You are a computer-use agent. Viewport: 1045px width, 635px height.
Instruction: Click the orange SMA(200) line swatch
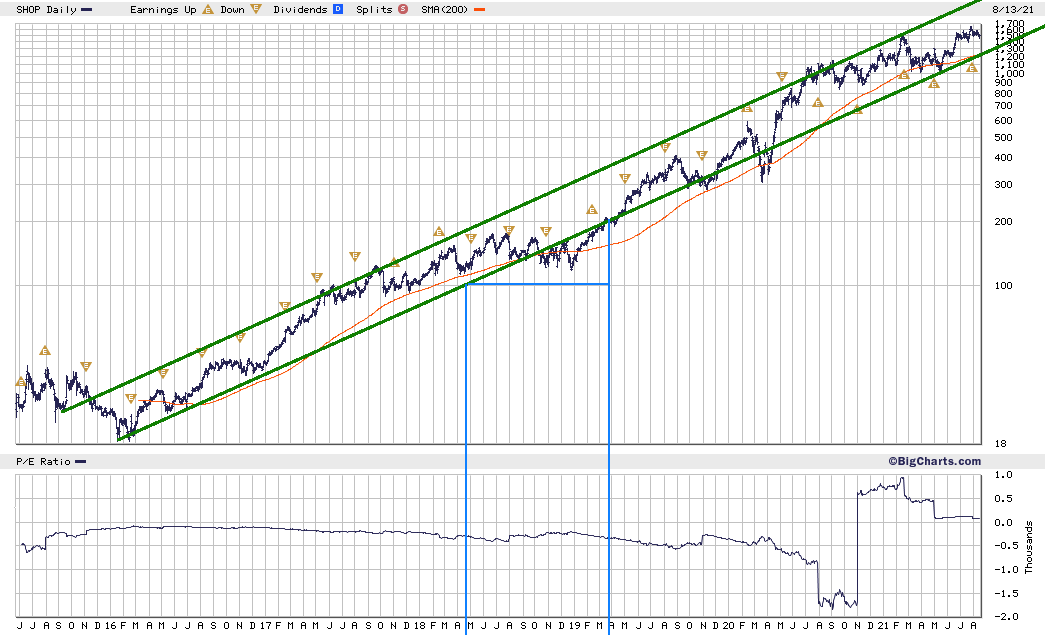479,9
